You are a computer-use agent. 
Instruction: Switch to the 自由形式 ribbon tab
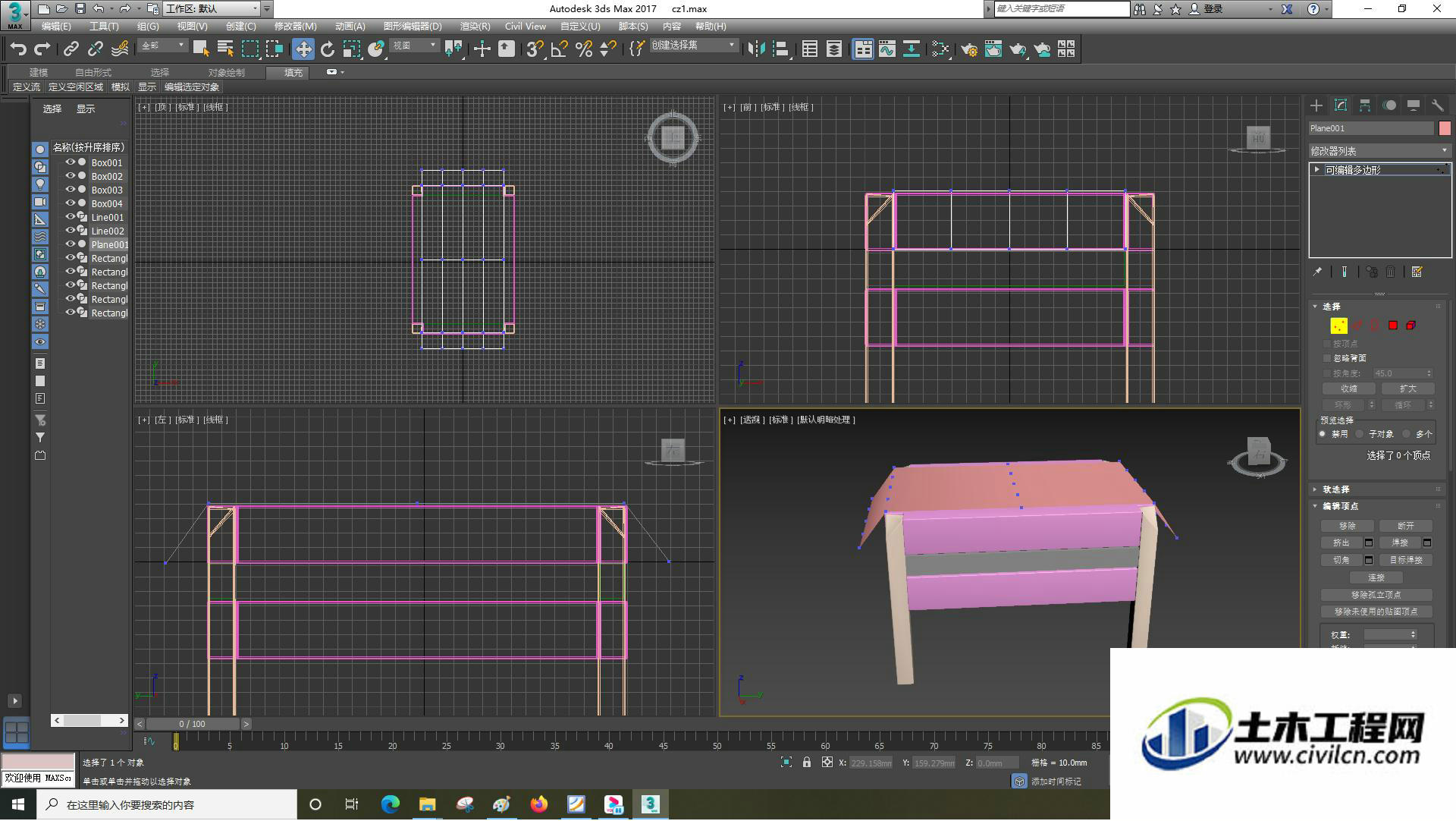pyautogui.click(x=93, y=73)
